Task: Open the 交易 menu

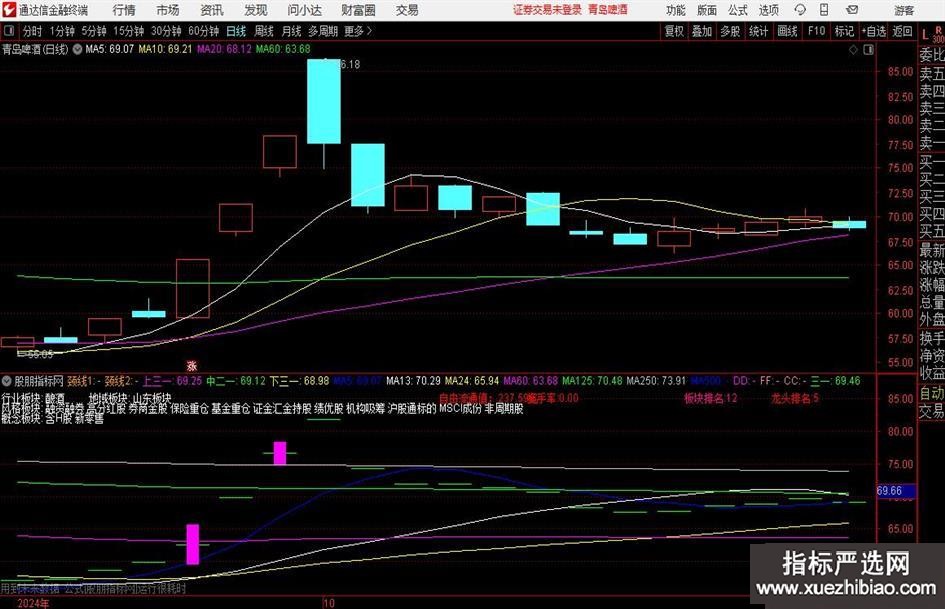Action: (x=407, y=10)
